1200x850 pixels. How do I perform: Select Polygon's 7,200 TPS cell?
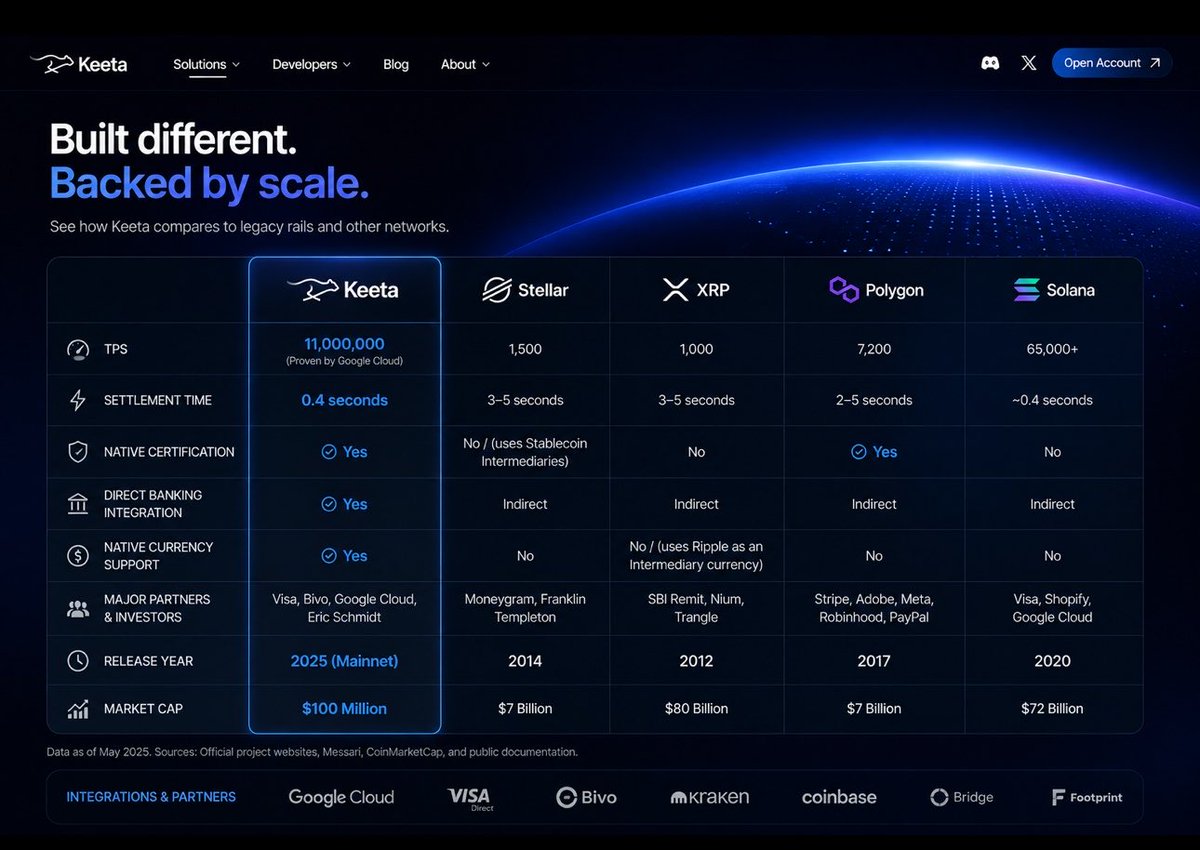pyautogui.click(x=874, y=349)
